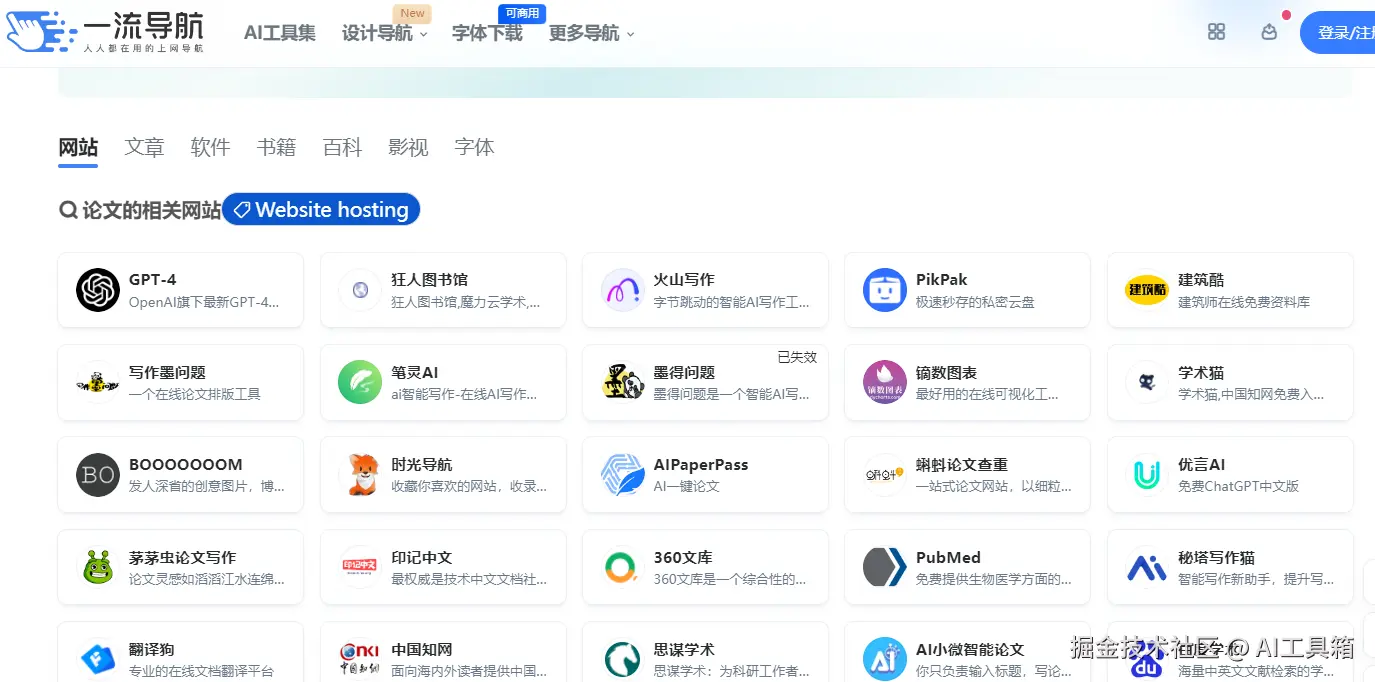
Task: Click the AI小微智能论文 robot icon
Action: pos(885,660)
